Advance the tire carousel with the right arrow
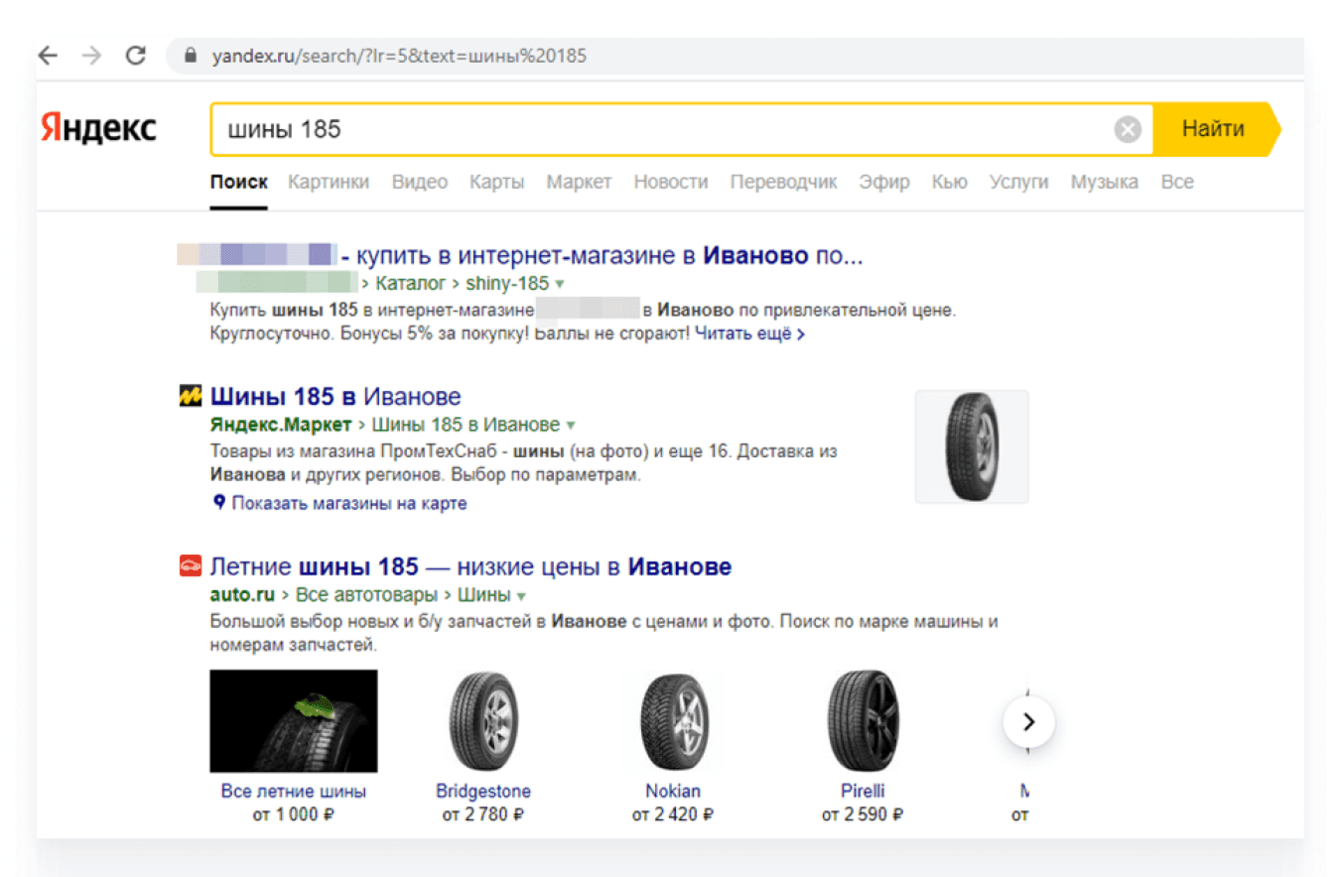Image resolution: width=1340 pixels, height=877 pixels. [x=1029, y=721]
